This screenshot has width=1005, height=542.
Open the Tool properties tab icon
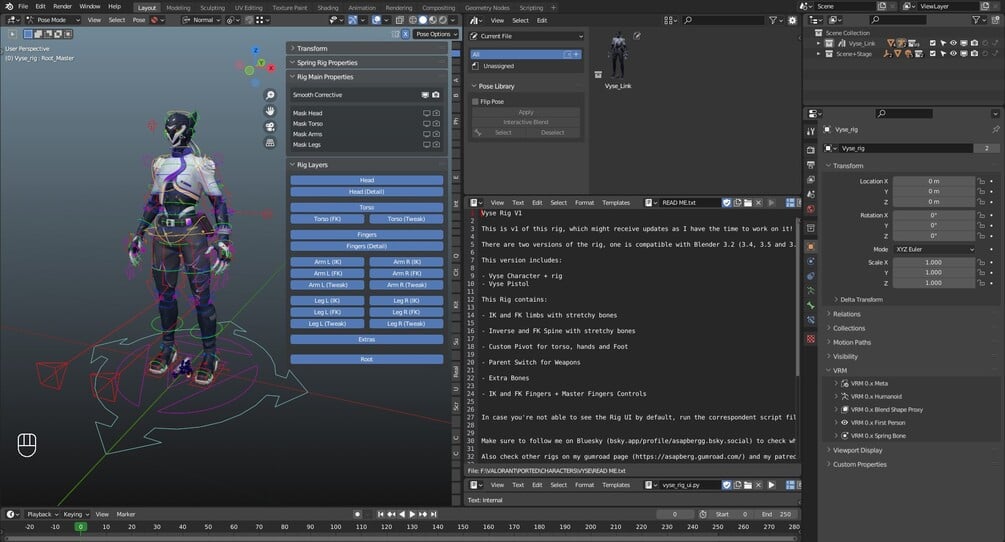click(x=811, y=131)
